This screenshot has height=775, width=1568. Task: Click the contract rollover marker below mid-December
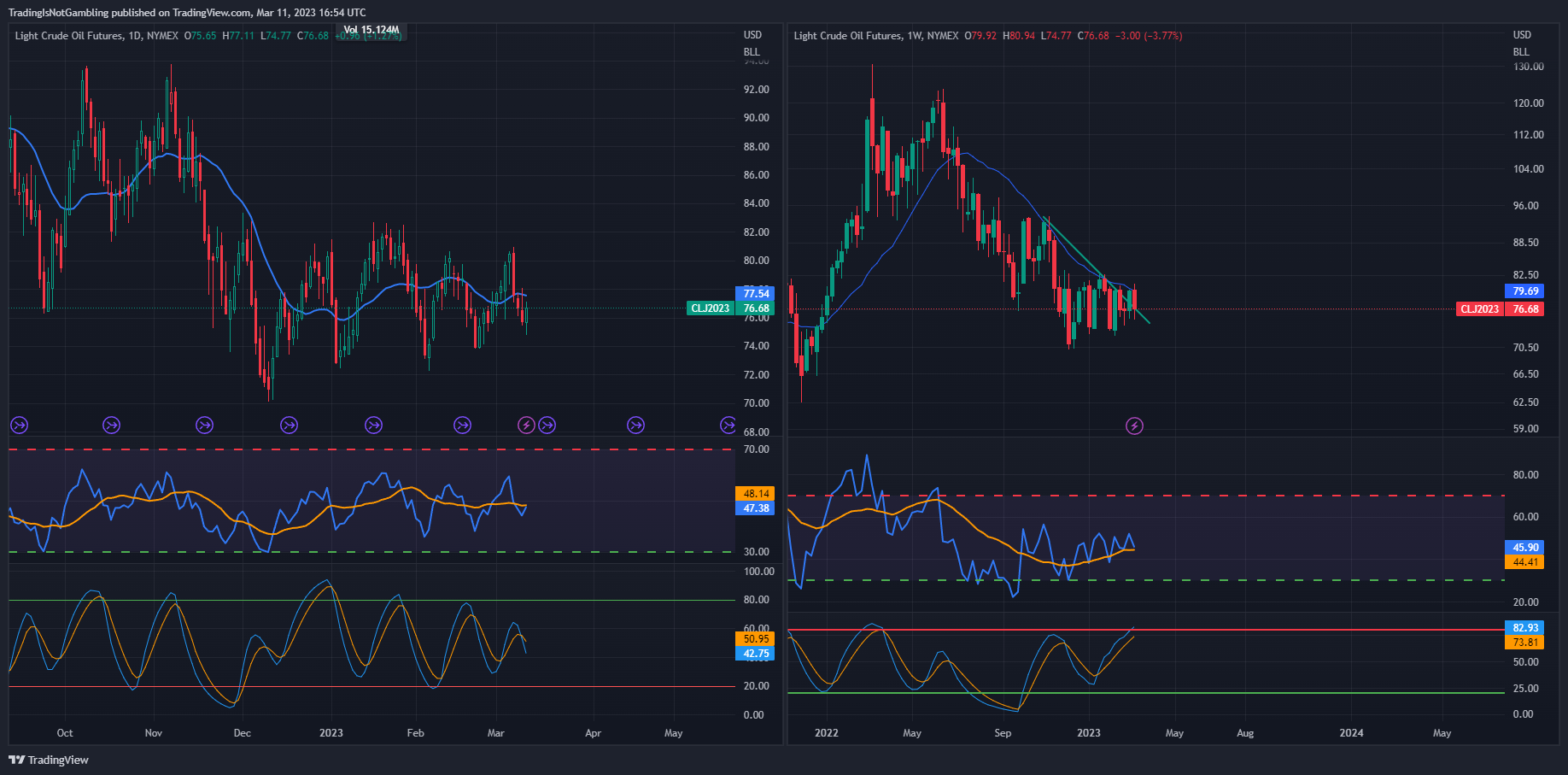coord(290,425)
